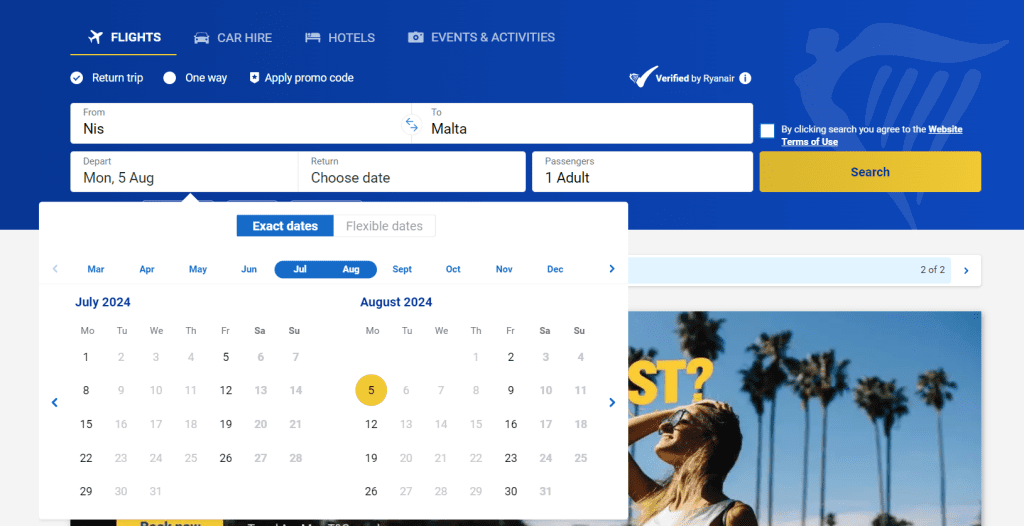
Task: Tick the Website Terms of Use checkbox
Action: pyautogui.click(x=767, y=131)
